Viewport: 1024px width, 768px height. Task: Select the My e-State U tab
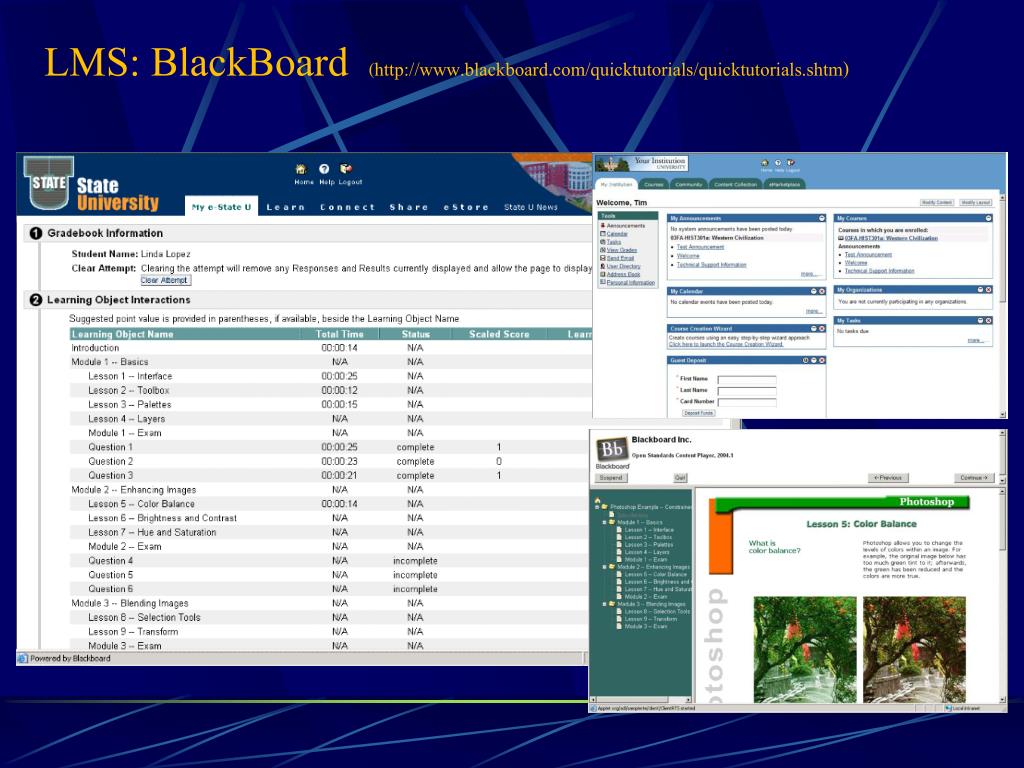pos(221,206)
